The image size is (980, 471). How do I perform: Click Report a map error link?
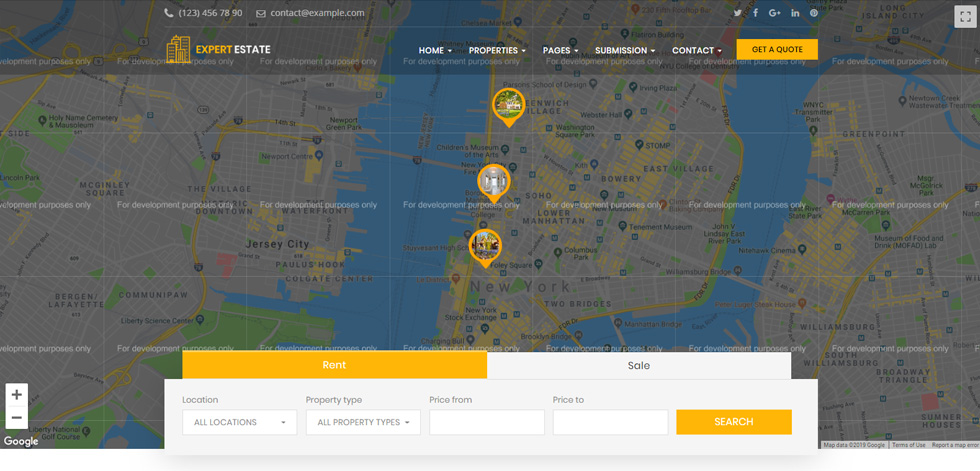tap(955, 445)
